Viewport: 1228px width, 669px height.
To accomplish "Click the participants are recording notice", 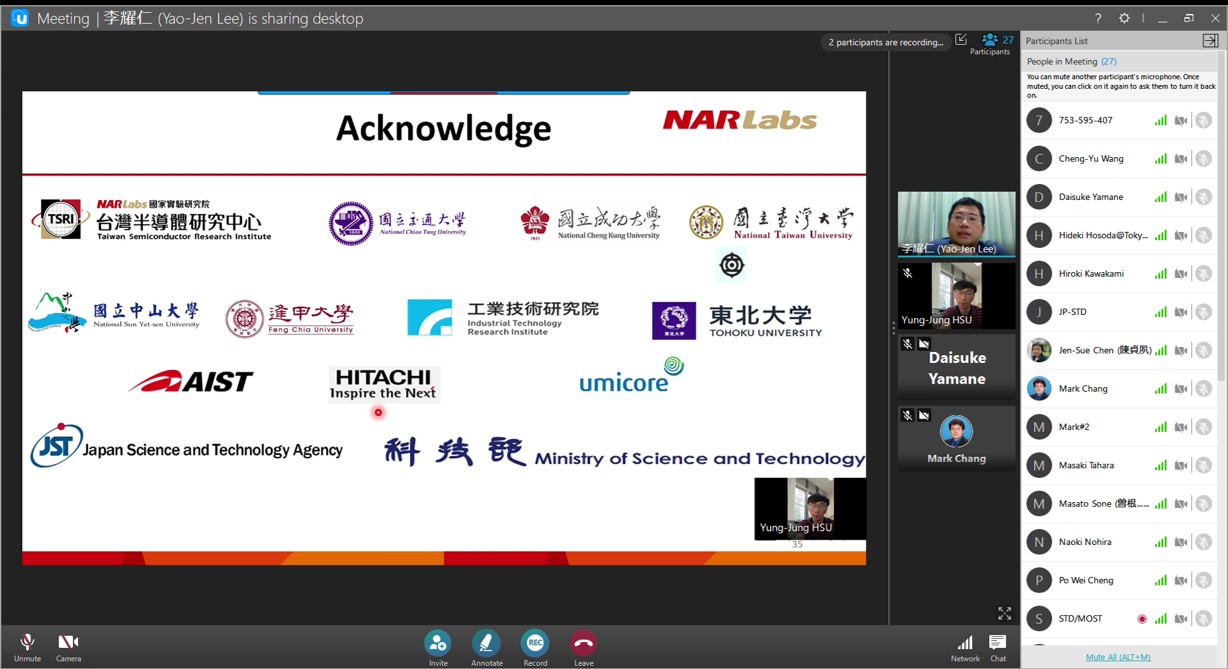I will [x=885, y=42].
